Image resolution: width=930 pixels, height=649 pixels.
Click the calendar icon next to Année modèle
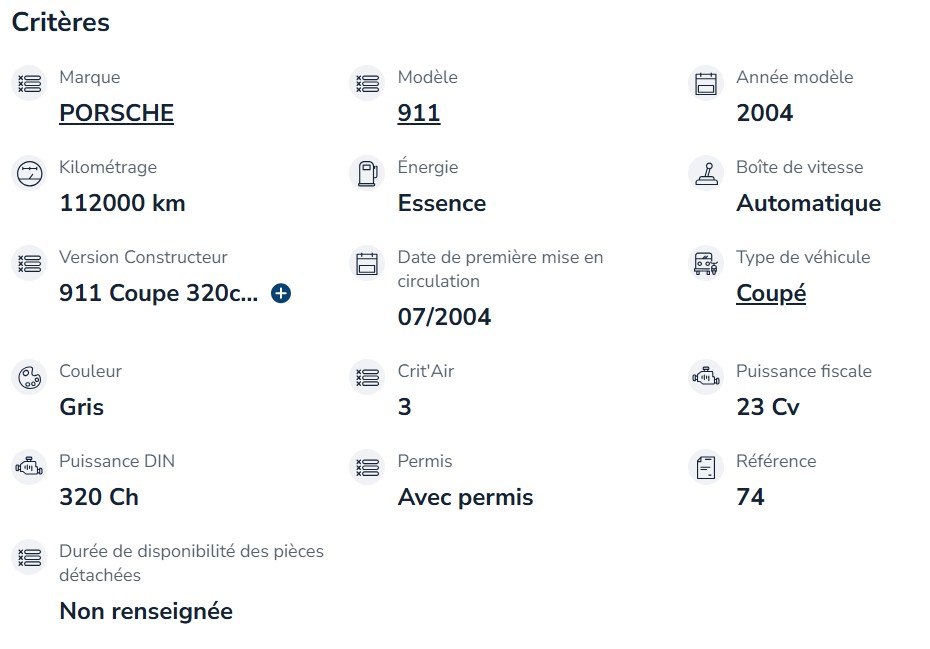pos(706,83)
